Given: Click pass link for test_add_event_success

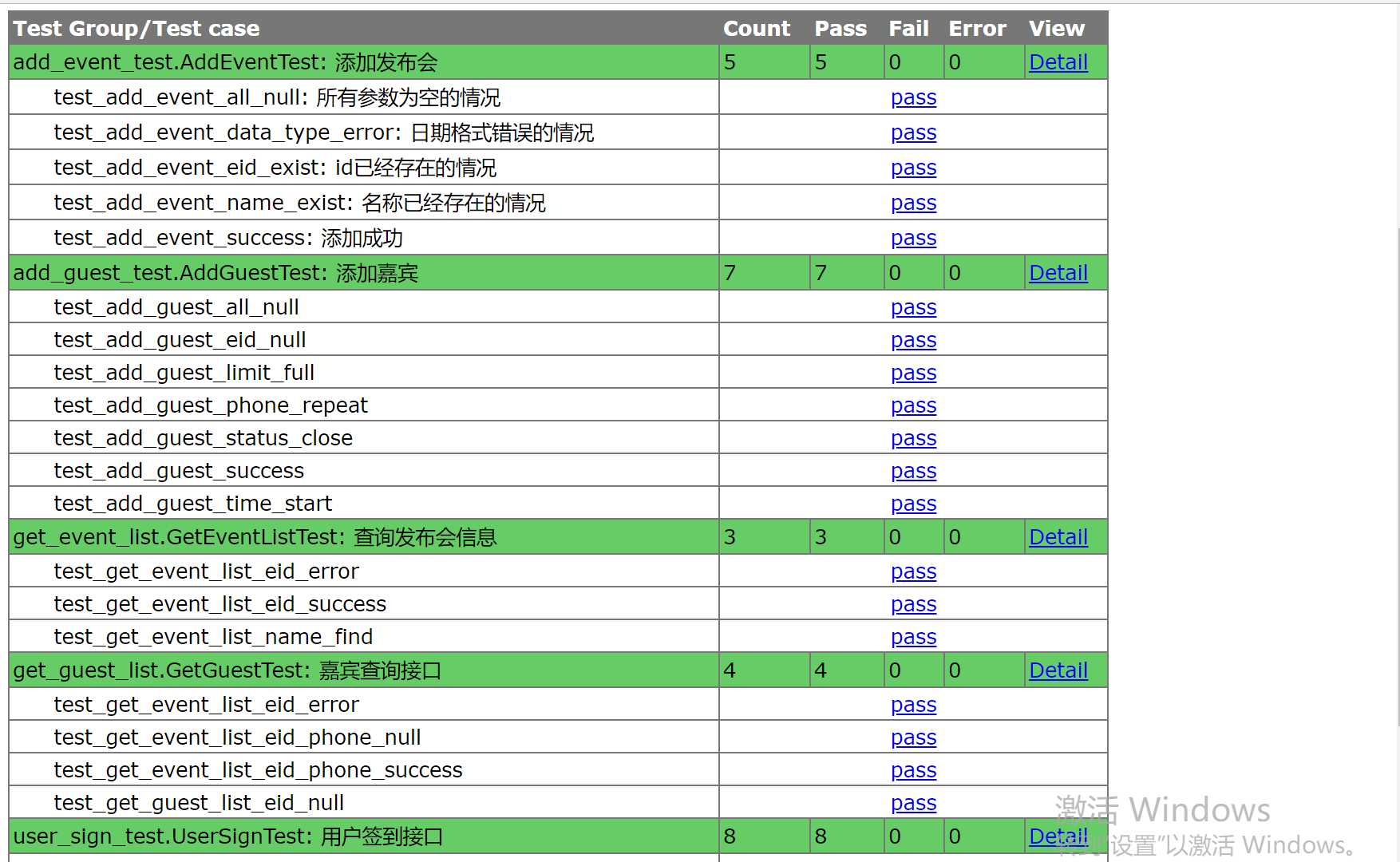Looking at the screenshot, I should point(913,239).
